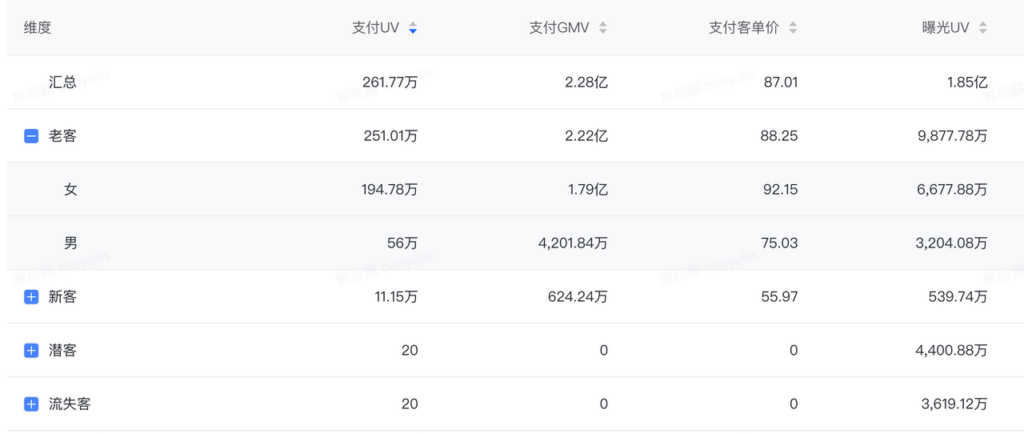
Task: Select the 男 sub-row
Action: click(x=70, y=243)
